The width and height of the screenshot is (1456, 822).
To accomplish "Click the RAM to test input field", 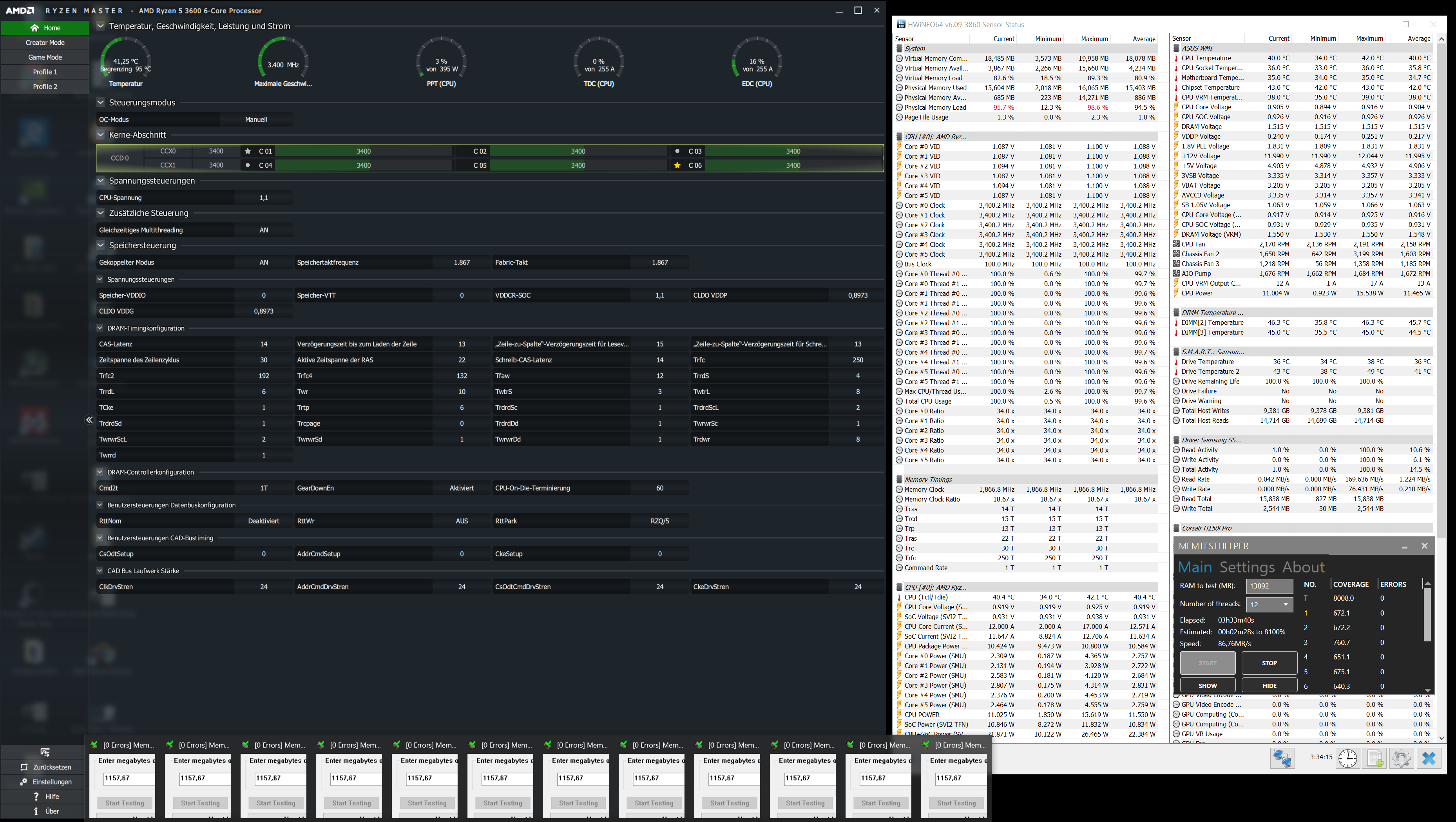I will coord(1269,586).
